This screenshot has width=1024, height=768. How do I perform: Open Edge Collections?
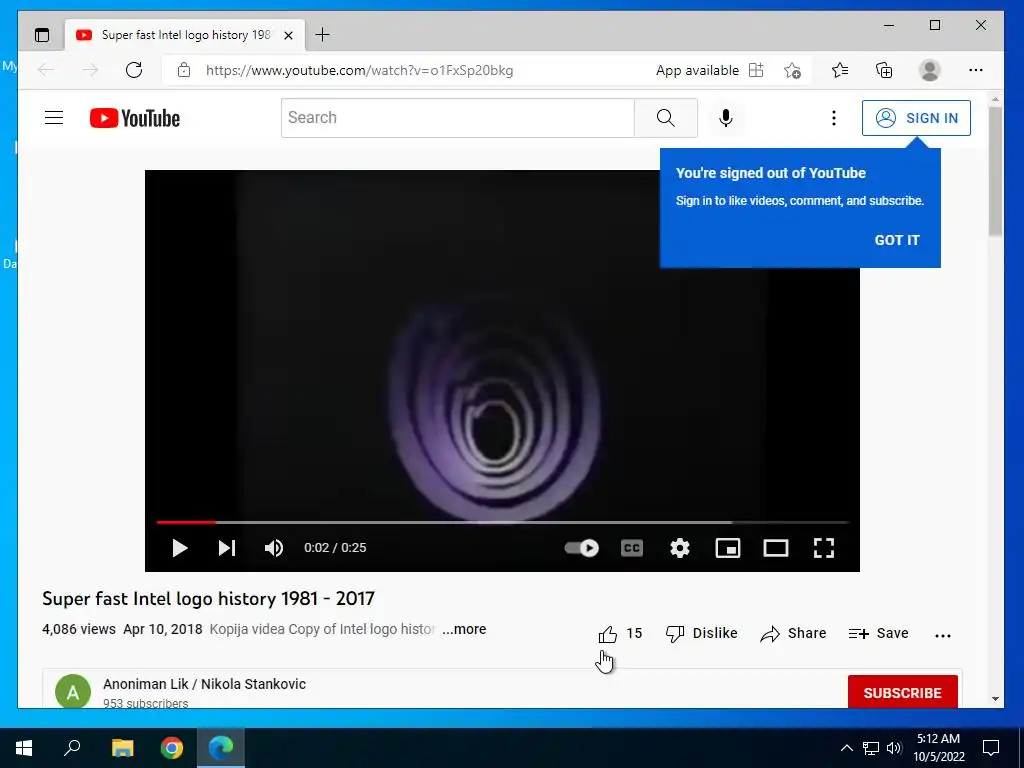884,70
